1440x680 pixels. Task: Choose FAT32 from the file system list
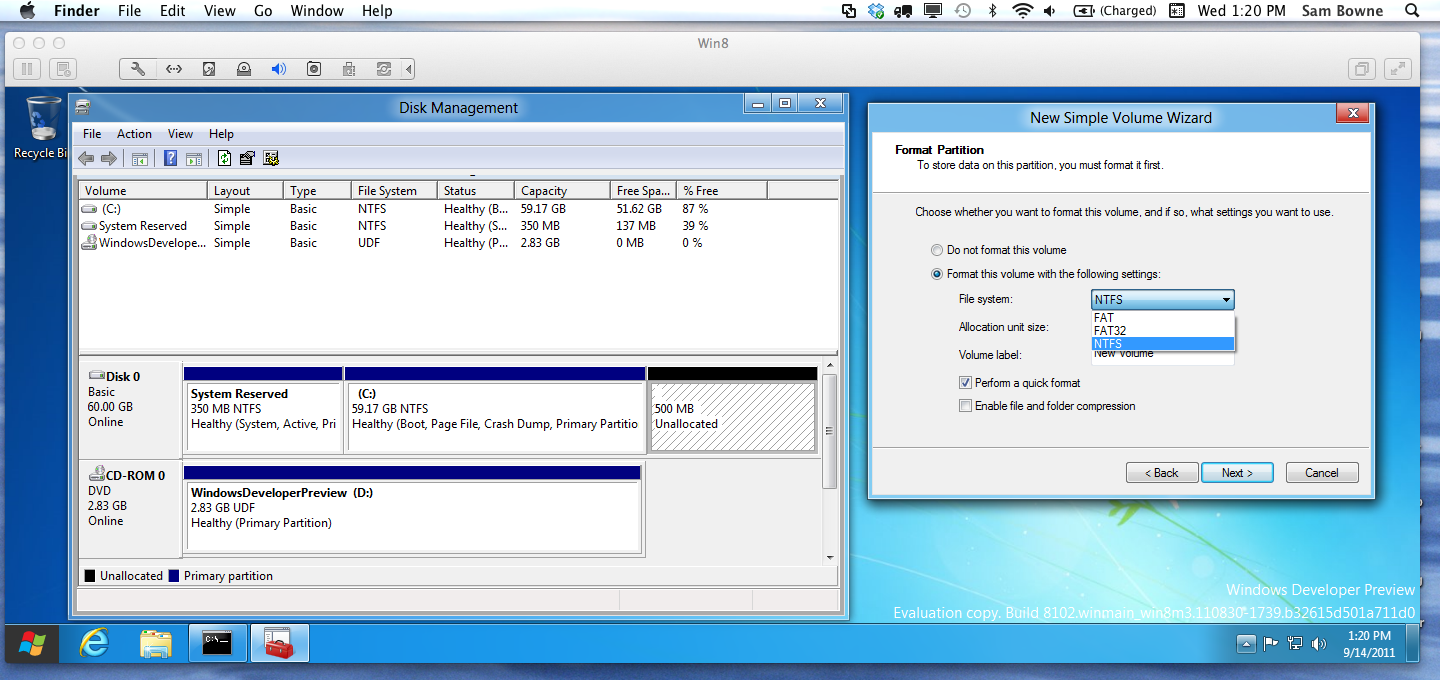pyautogui.click(x=1110, y=331)
